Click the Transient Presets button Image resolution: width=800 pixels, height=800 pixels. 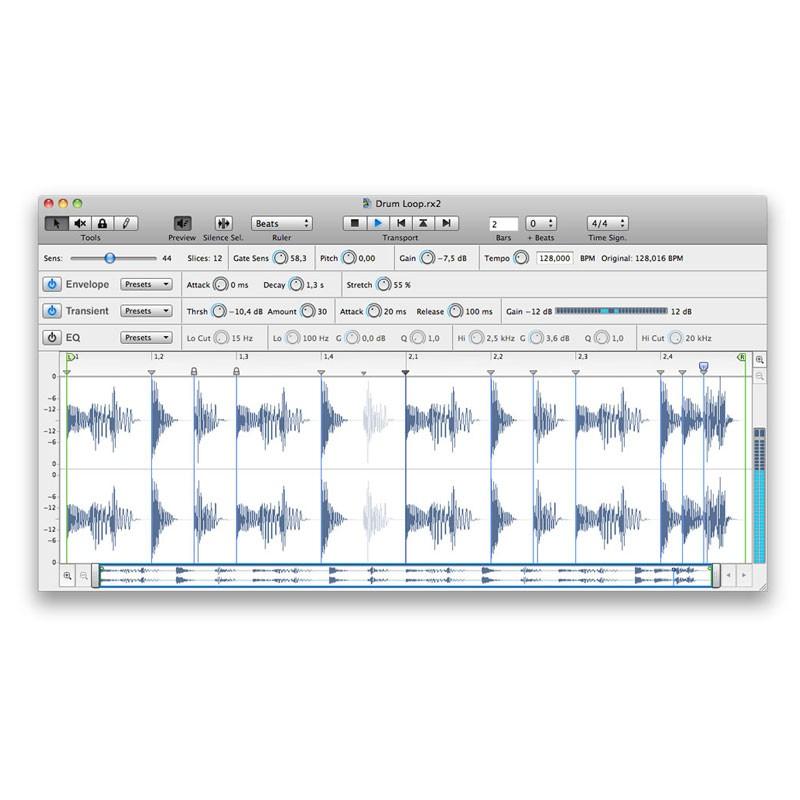[146, 311]
